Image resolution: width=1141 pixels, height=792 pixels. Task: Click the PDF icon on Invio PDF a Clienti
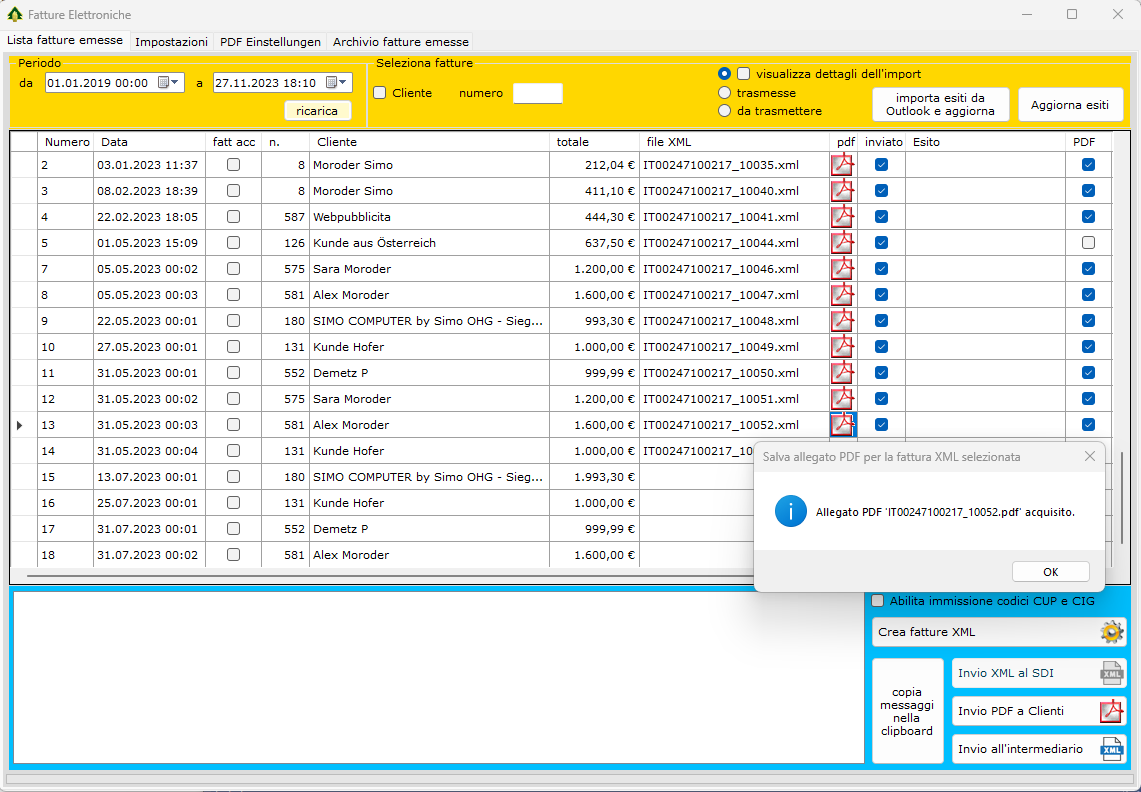[x=1111, y=711]
